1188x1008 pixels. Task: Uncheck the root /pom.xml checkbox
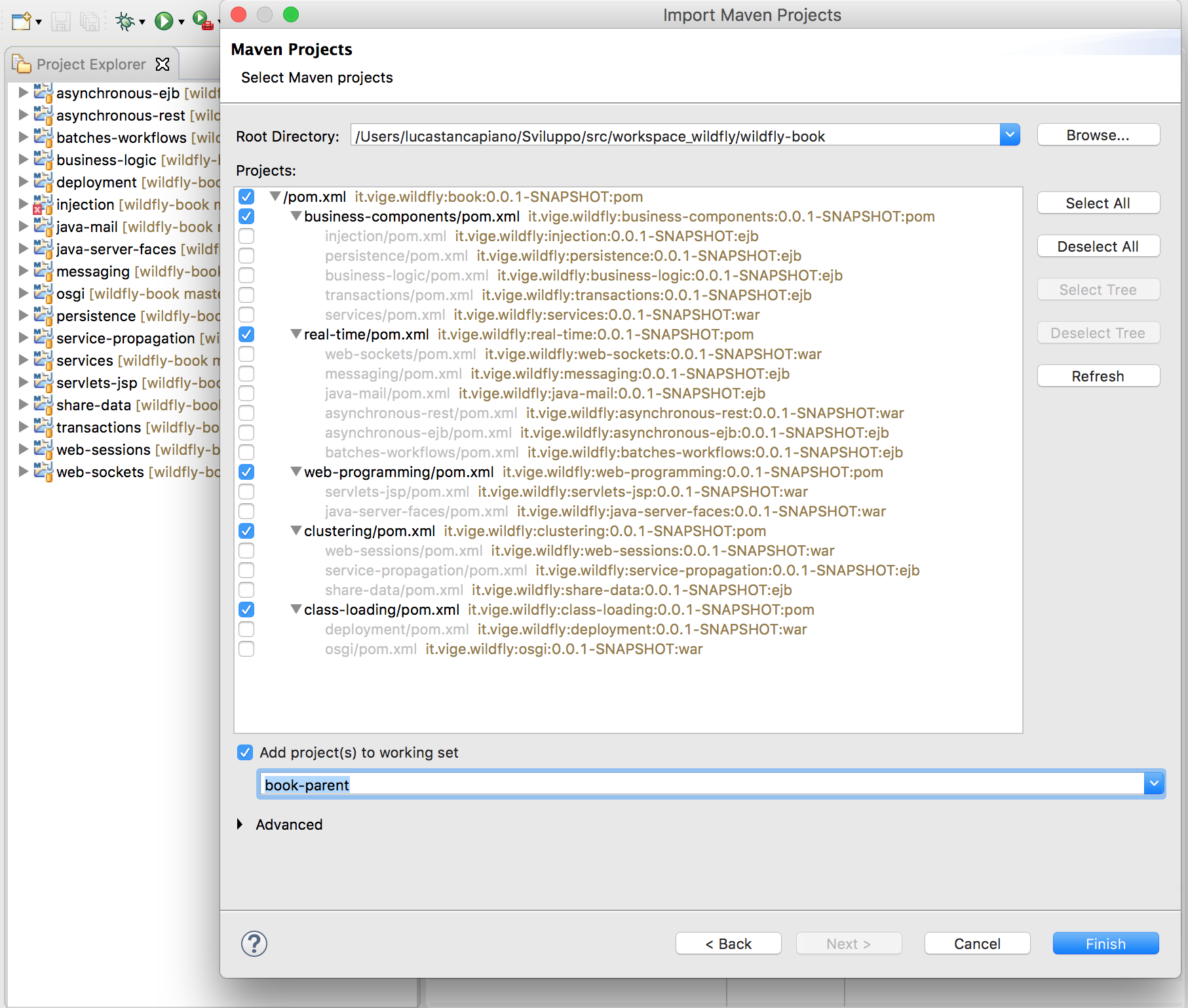[x=246, y=197]
